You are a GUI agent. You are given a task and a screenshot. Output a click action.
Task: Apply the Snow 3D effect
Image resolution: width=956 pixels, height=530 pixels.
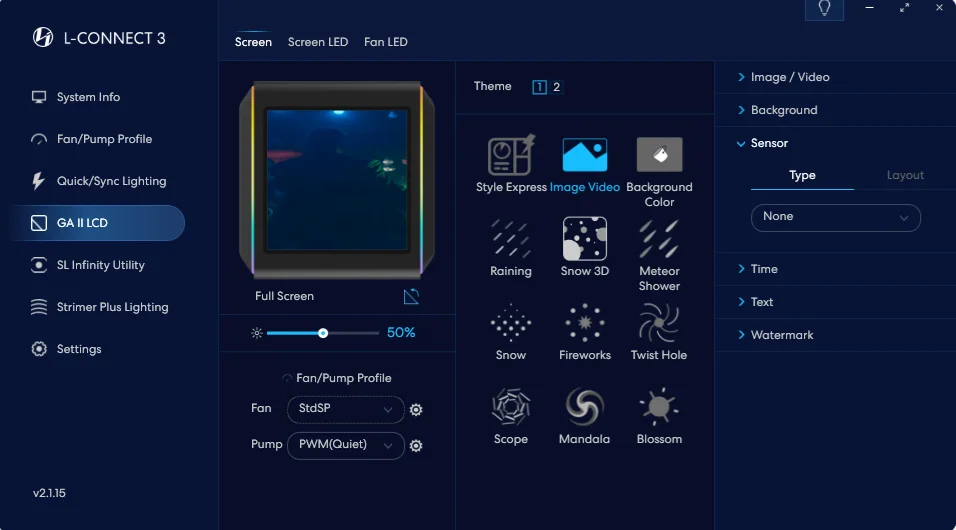pyautogui.click(x=585, y=238)
